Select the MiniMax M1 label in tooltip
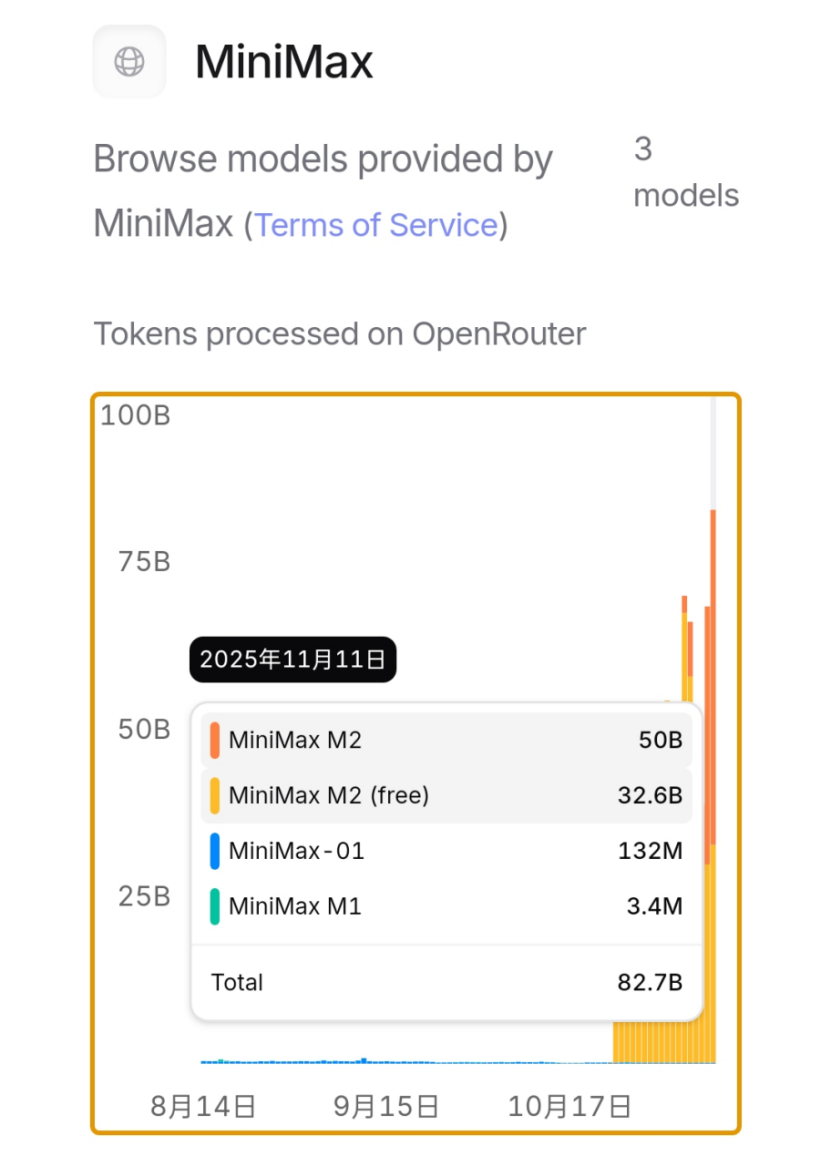 (x=295, y=907)
